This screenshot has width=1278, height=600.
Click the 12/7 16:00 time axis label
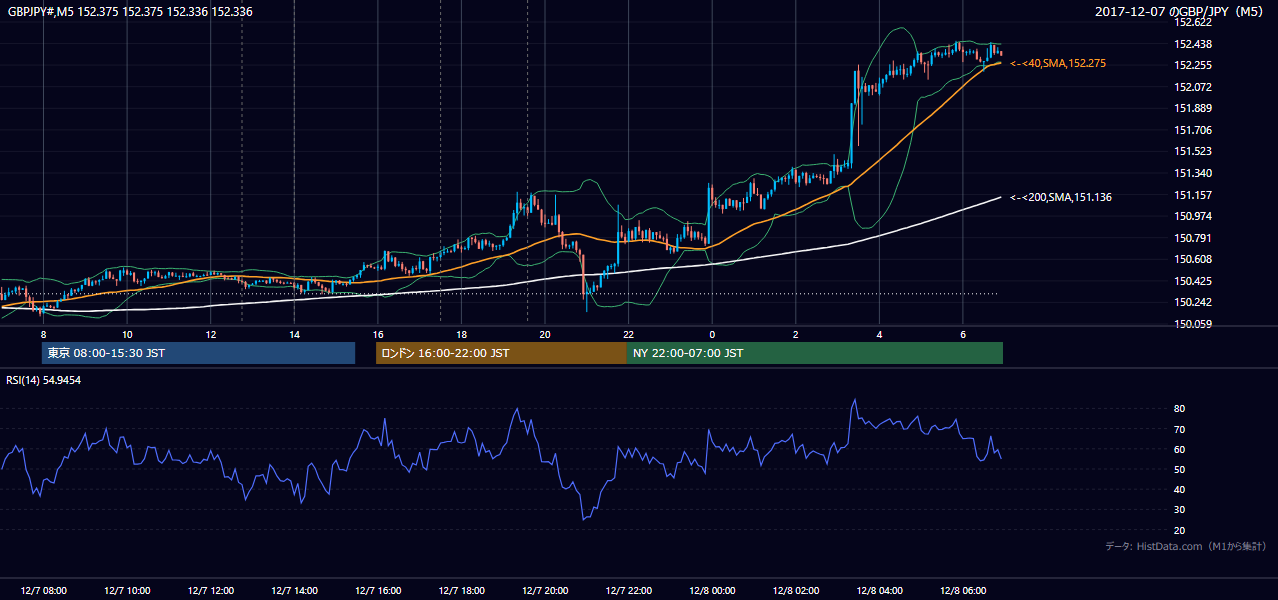[378, 590]
